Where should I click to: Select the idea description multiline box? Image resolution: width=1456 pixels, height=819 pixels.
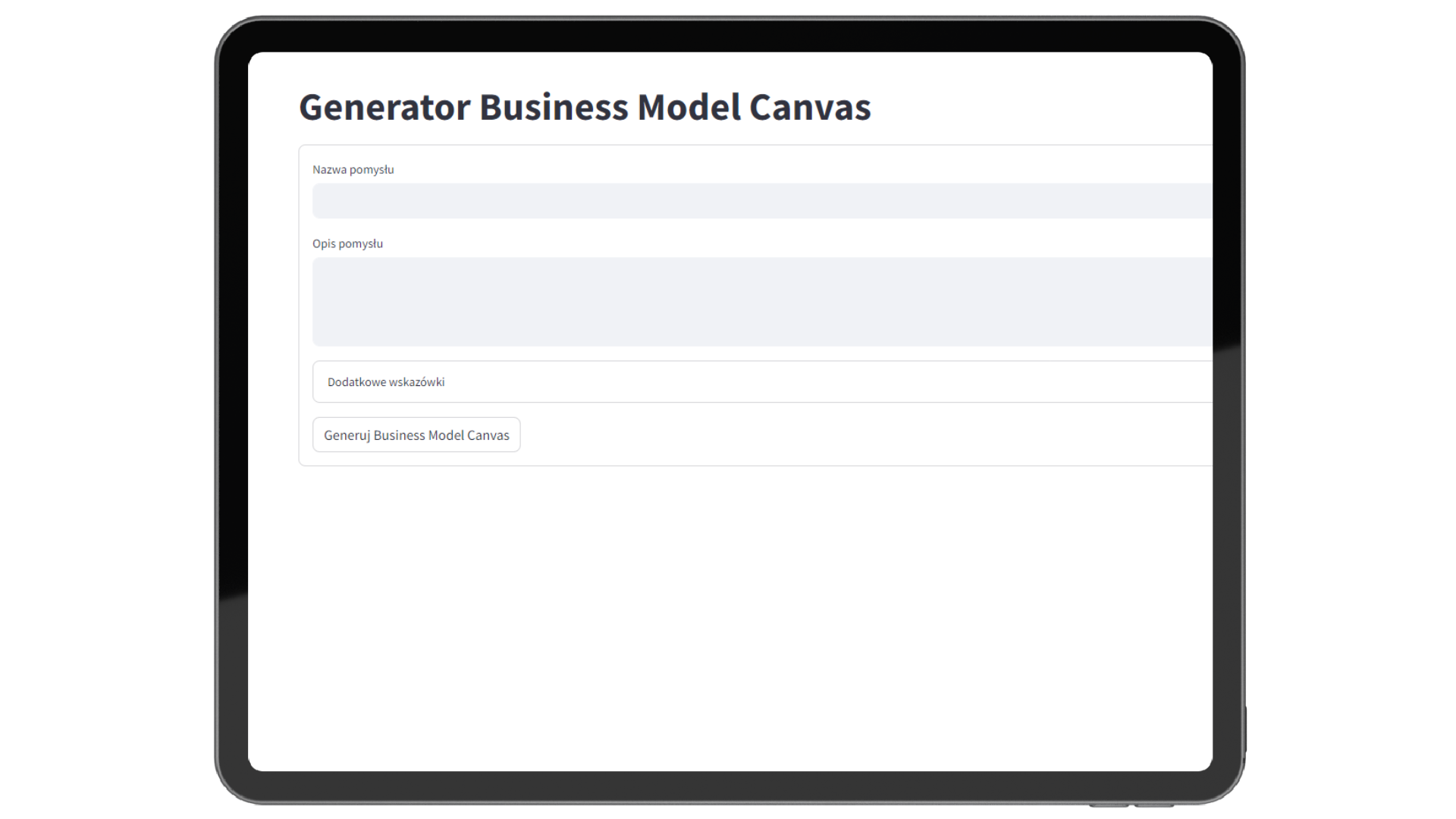[758, 301]
